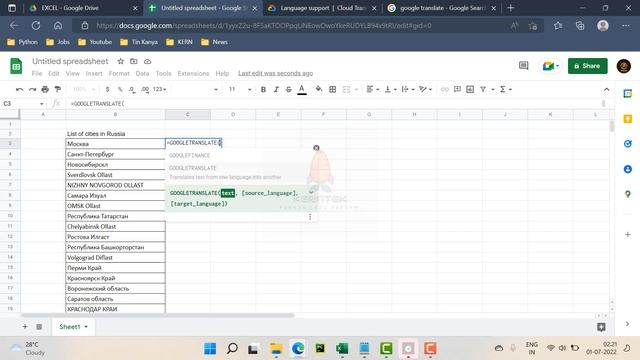Open Excel from the Windows taskbar

click(342, 349)
